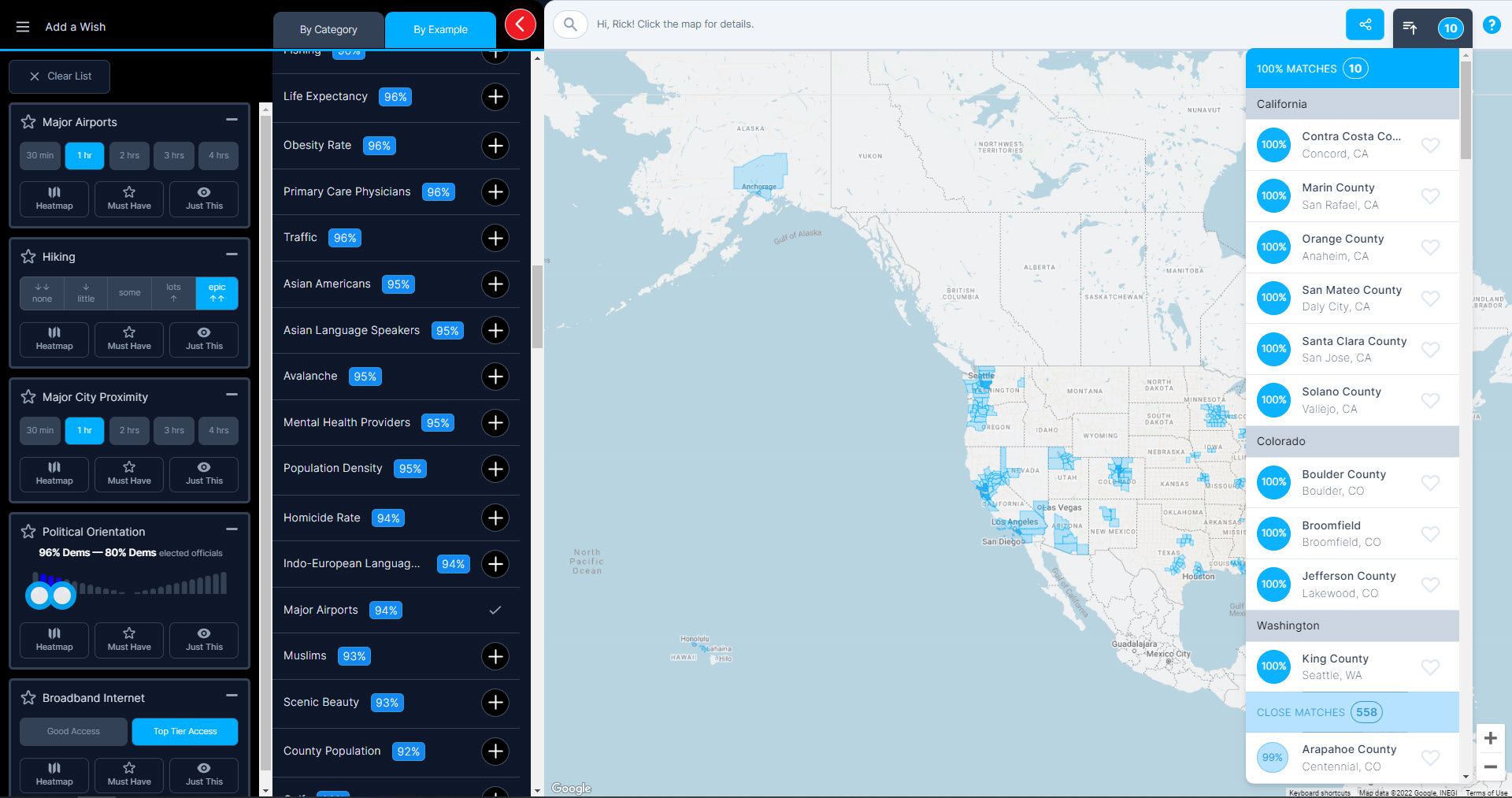This screenshot has height=798, width=1512.
Task: Favorite Marin County with heart icon
Action: point(1430,196)
